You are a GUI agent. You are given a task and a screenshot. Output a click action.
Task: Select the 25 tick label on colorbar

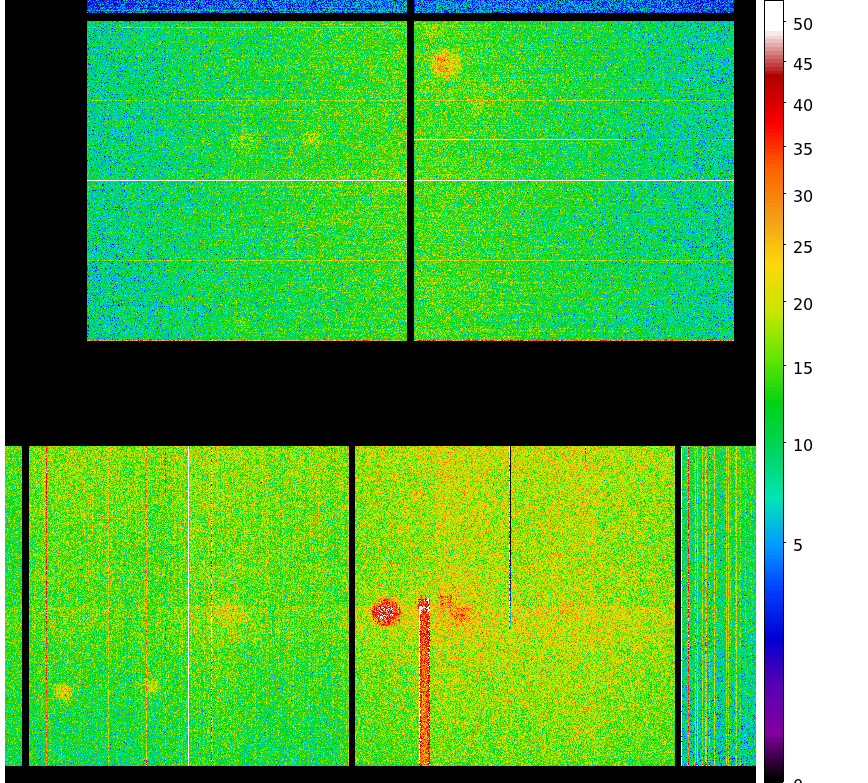(803, 247)
